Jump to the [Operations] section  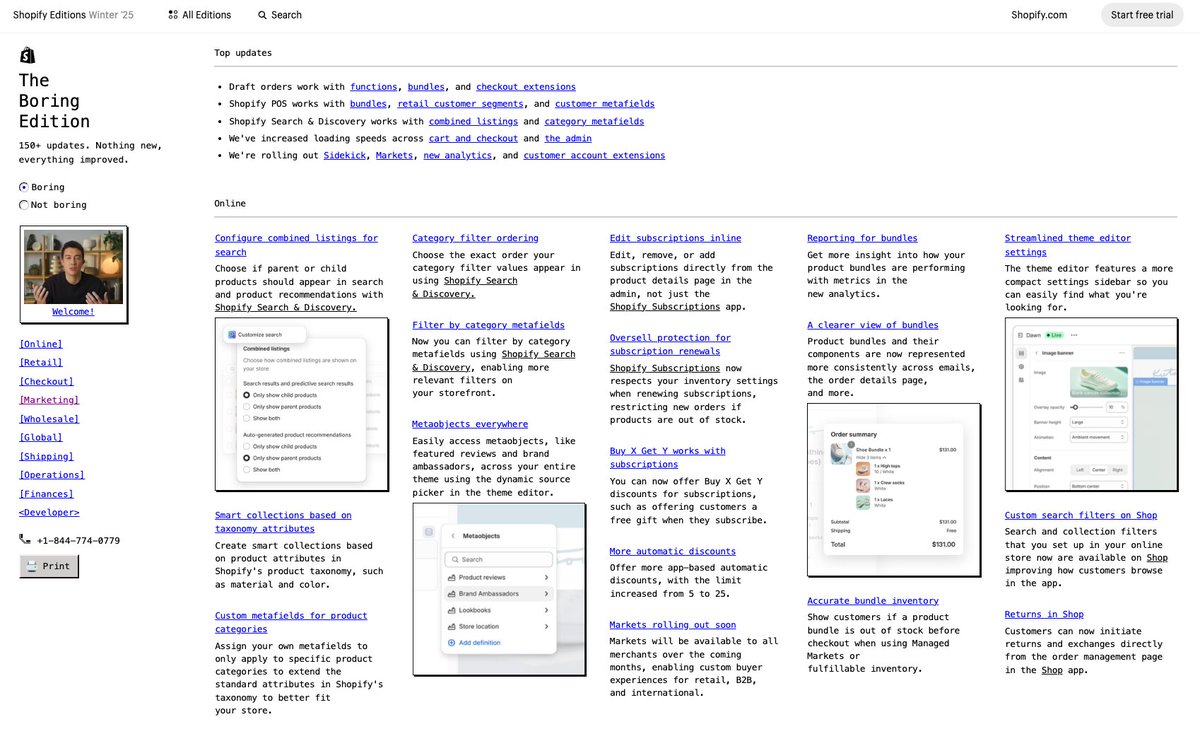(x=52, y=475)
